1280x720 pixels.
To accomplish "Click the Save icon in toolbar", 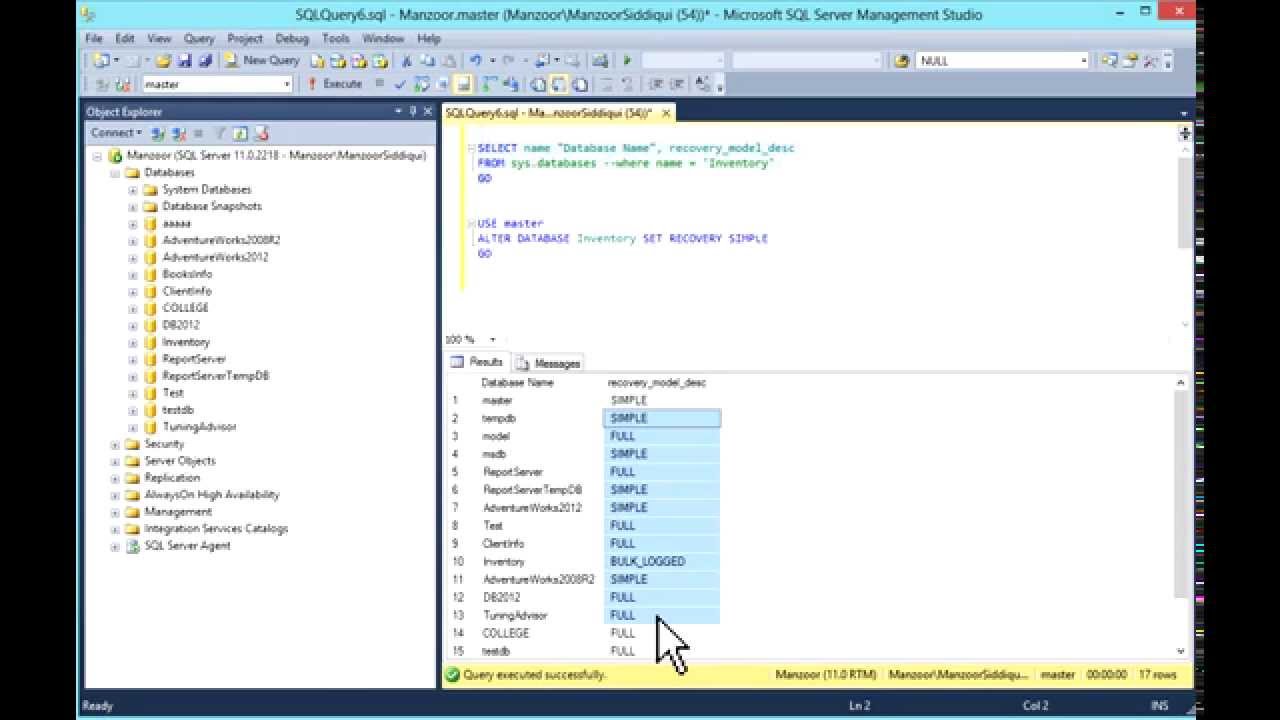I will tap(184, 60).
